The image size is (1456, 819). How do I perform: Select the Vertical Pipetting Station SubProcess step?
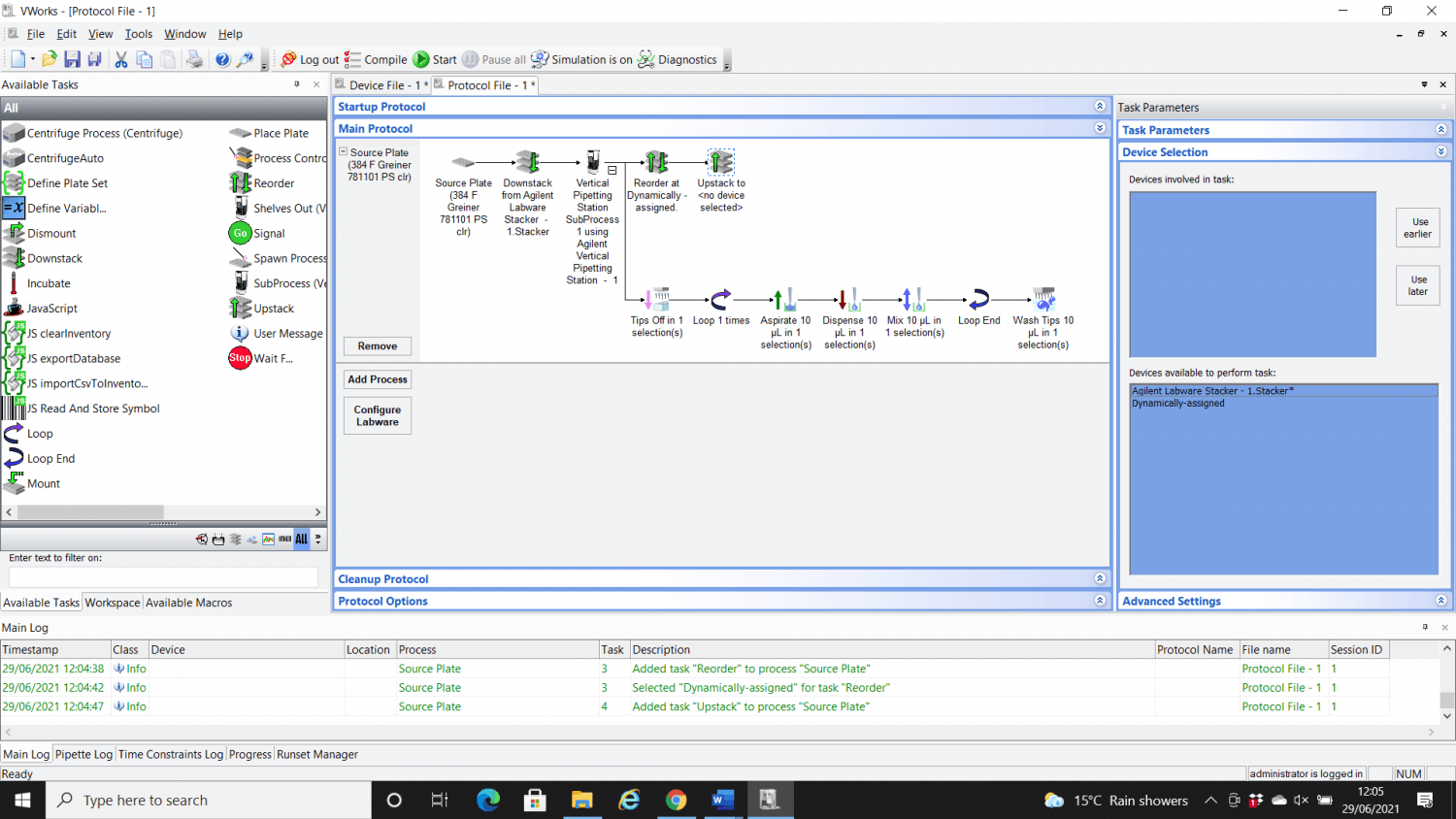pos(592,218)
